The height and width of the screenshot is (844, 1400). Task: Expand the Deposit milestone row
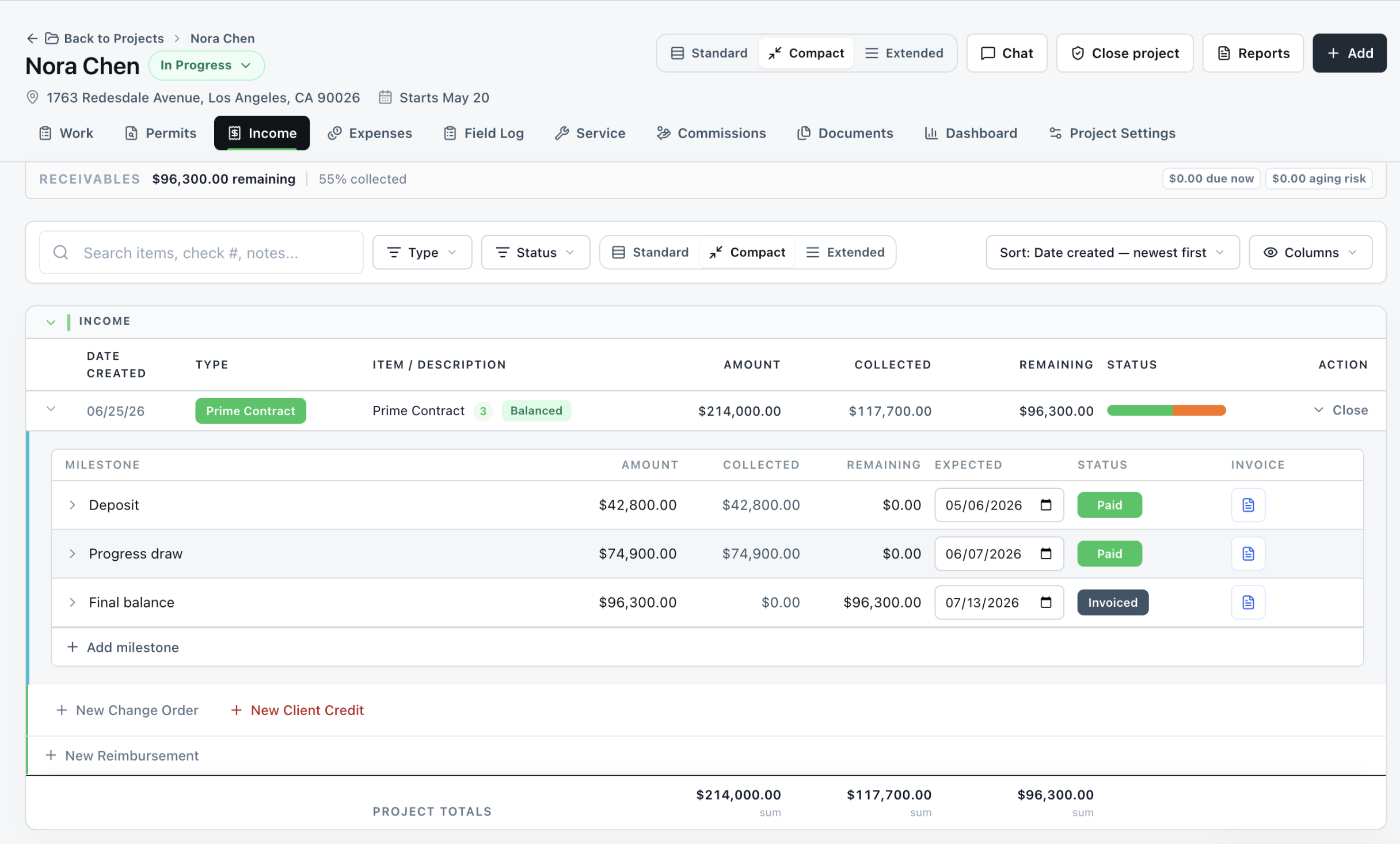pyautogui.click(x=72, y=505)
